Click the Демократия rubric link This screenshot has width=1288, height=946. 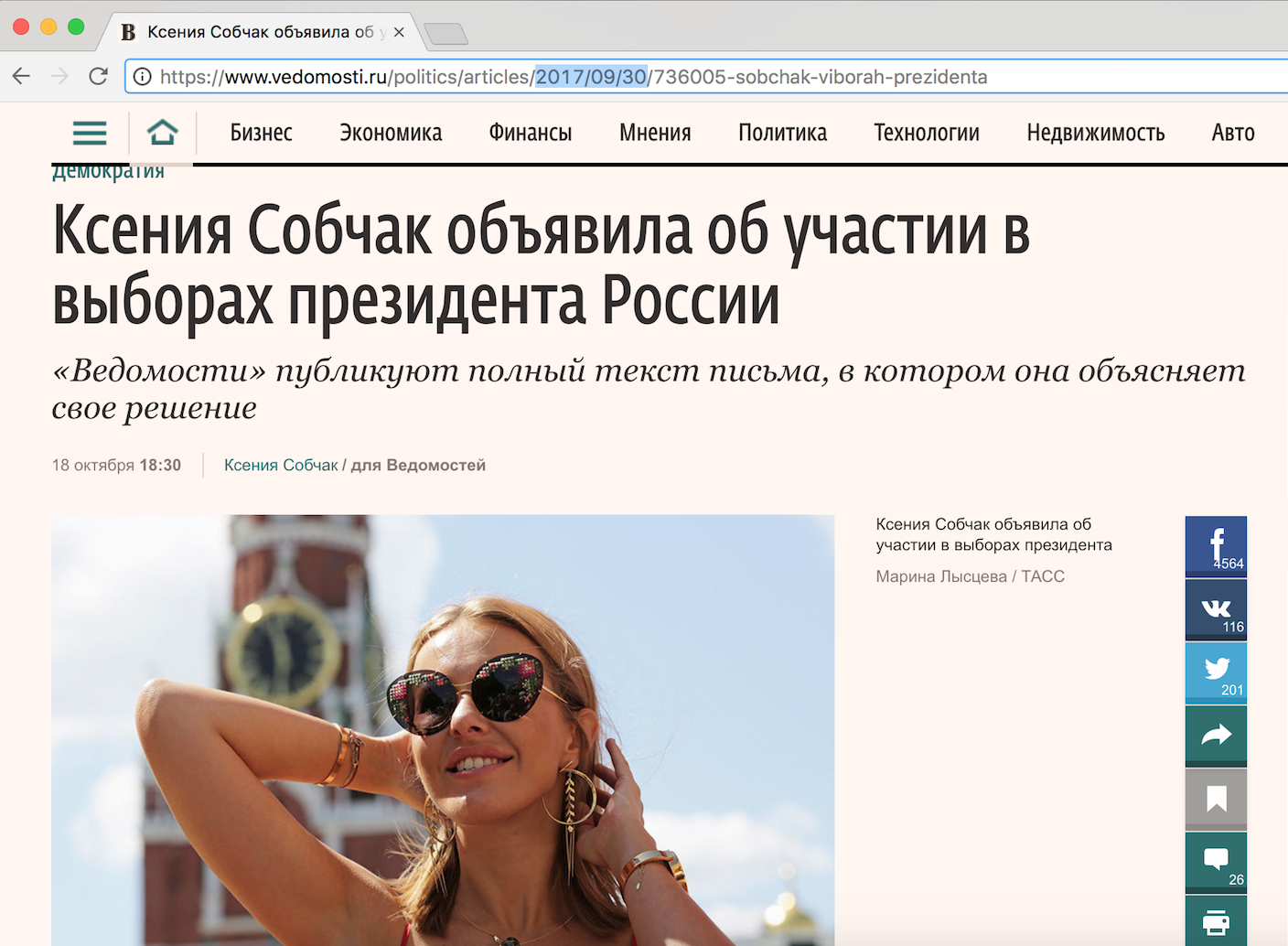click(108, 173)
